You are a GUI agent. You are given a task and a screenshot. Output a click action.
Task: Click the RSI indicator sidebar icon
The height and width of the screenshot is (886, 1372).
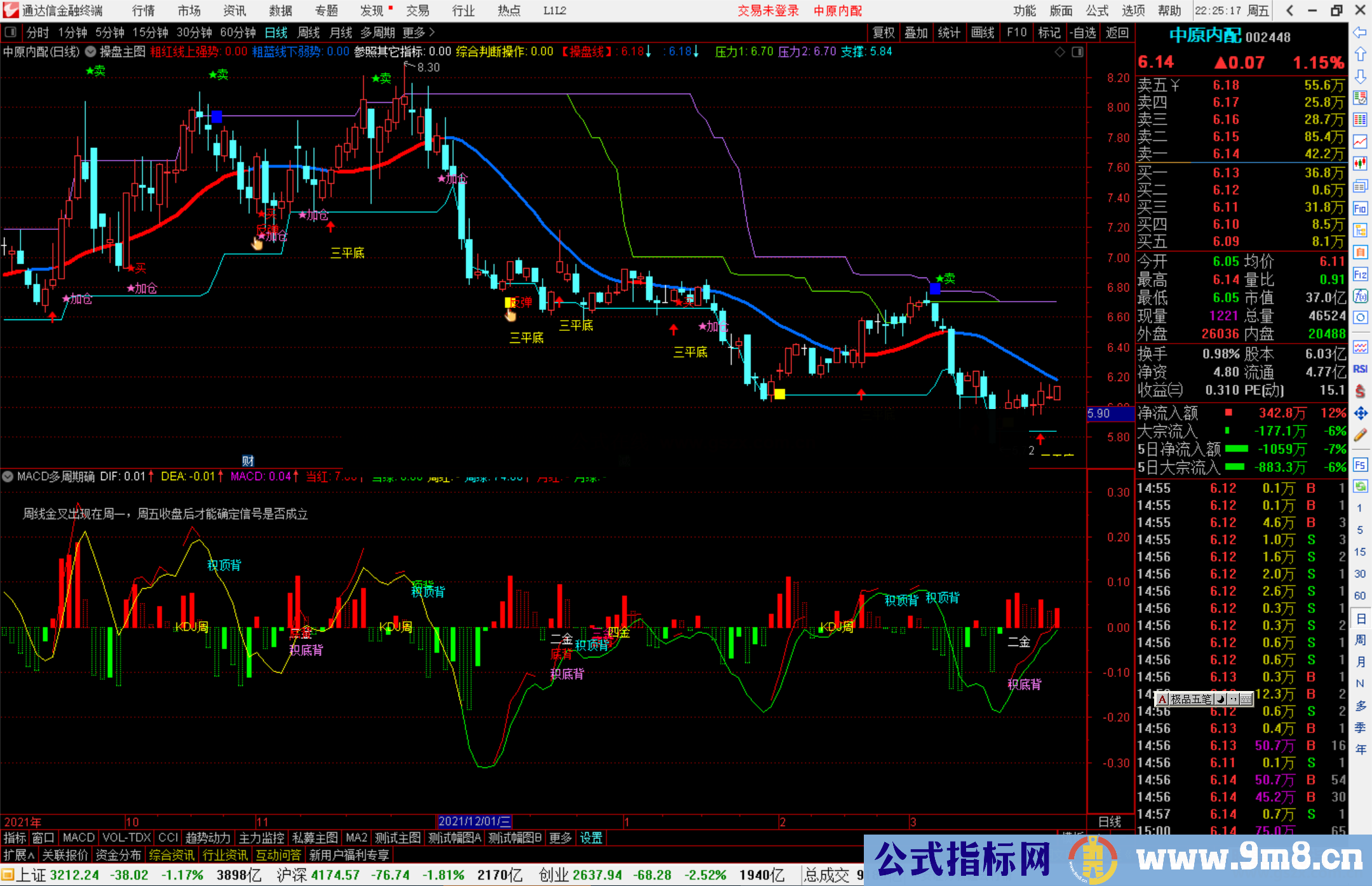tap(1360, 369)
